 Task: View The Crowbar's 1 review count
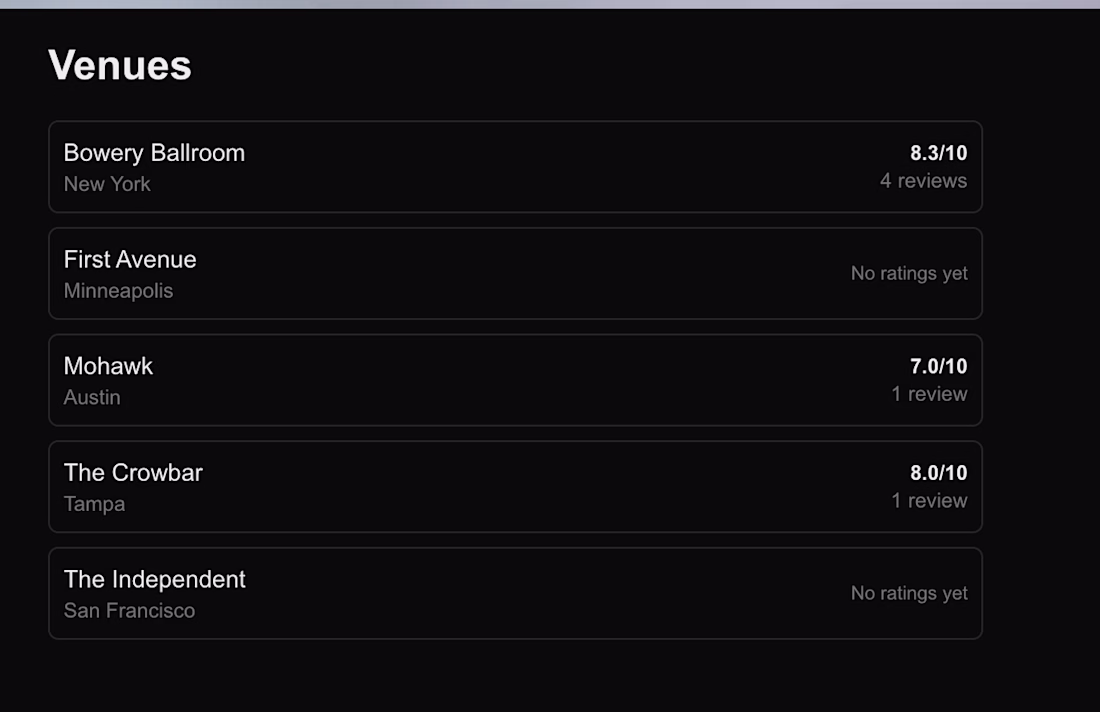click(x=929, y=501)
